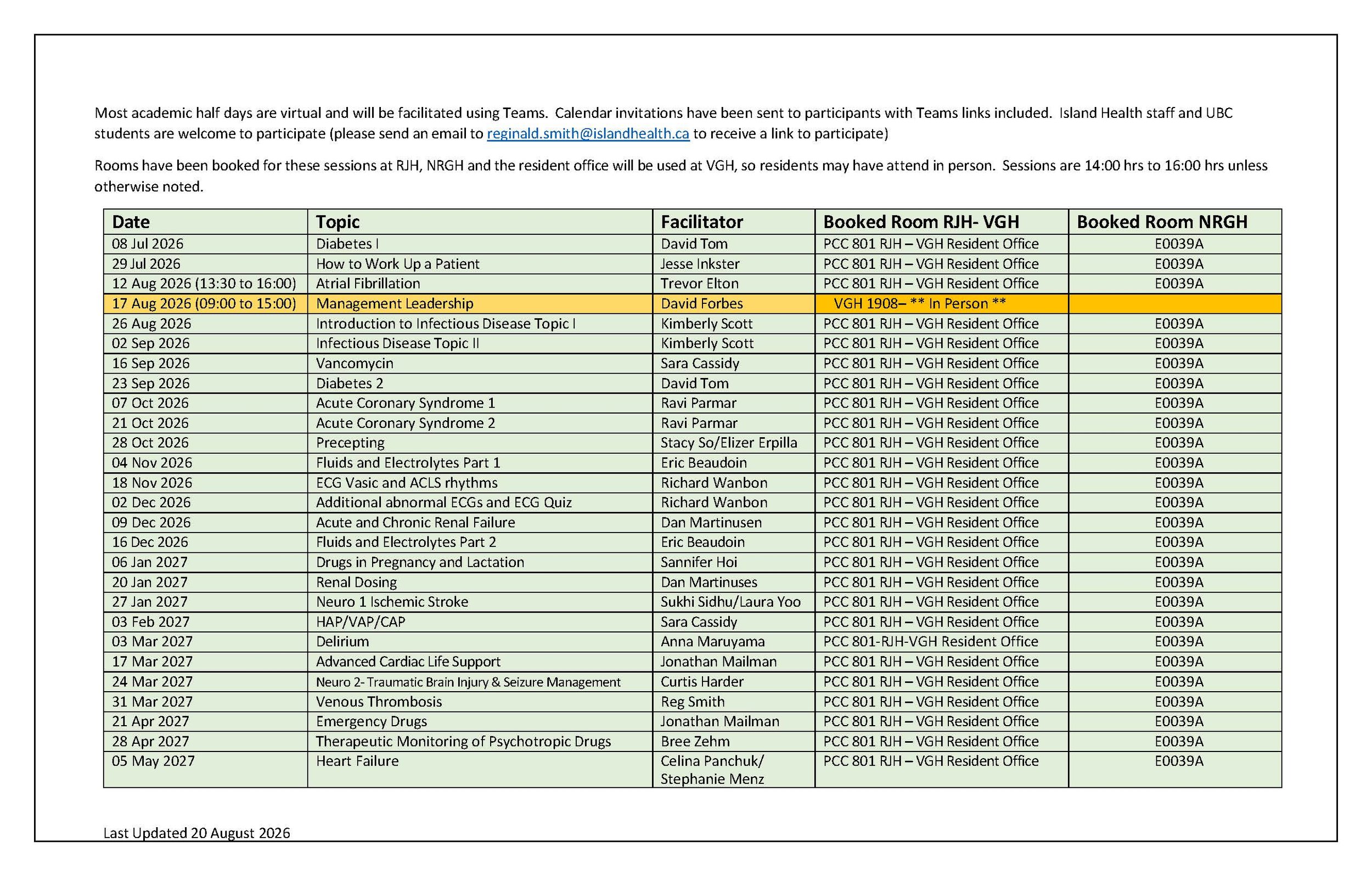Select Neuro 1 Ischemic Stroke topic
1372x876 pixels.
pos(480,602)
